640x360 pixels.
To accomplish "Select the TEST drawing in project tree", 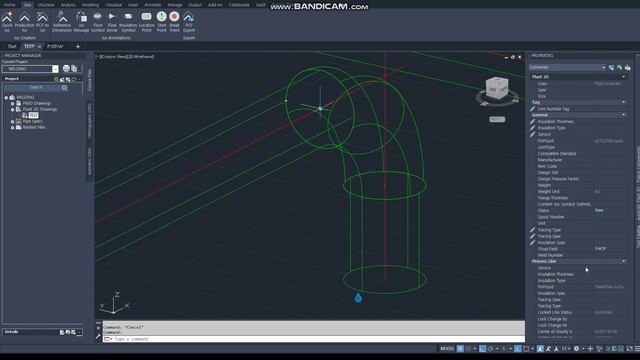I will click(33, 116).
